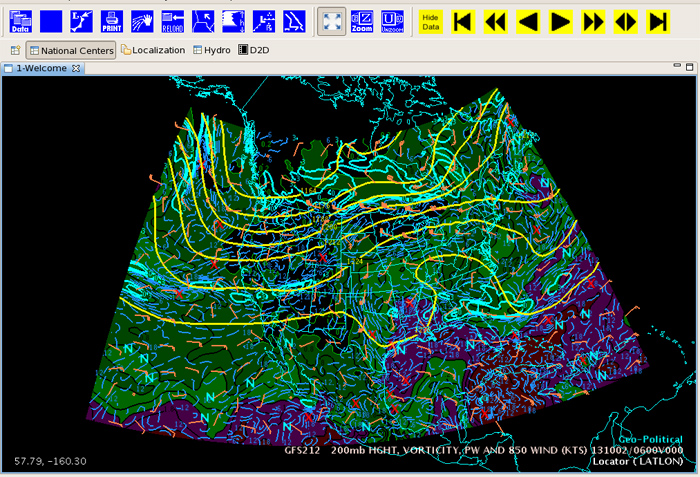Click the hand-pointing clear icon
Screen dimensions: 700x477
click(x=142, y=20)
